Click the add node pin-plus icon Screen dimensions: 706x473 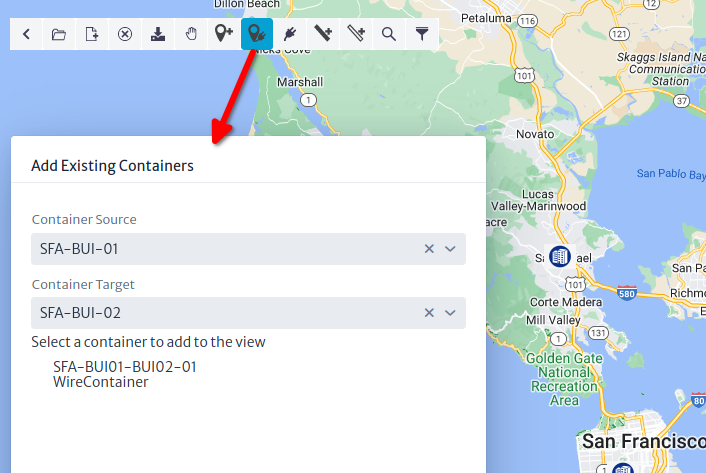[x=224, y=34]
